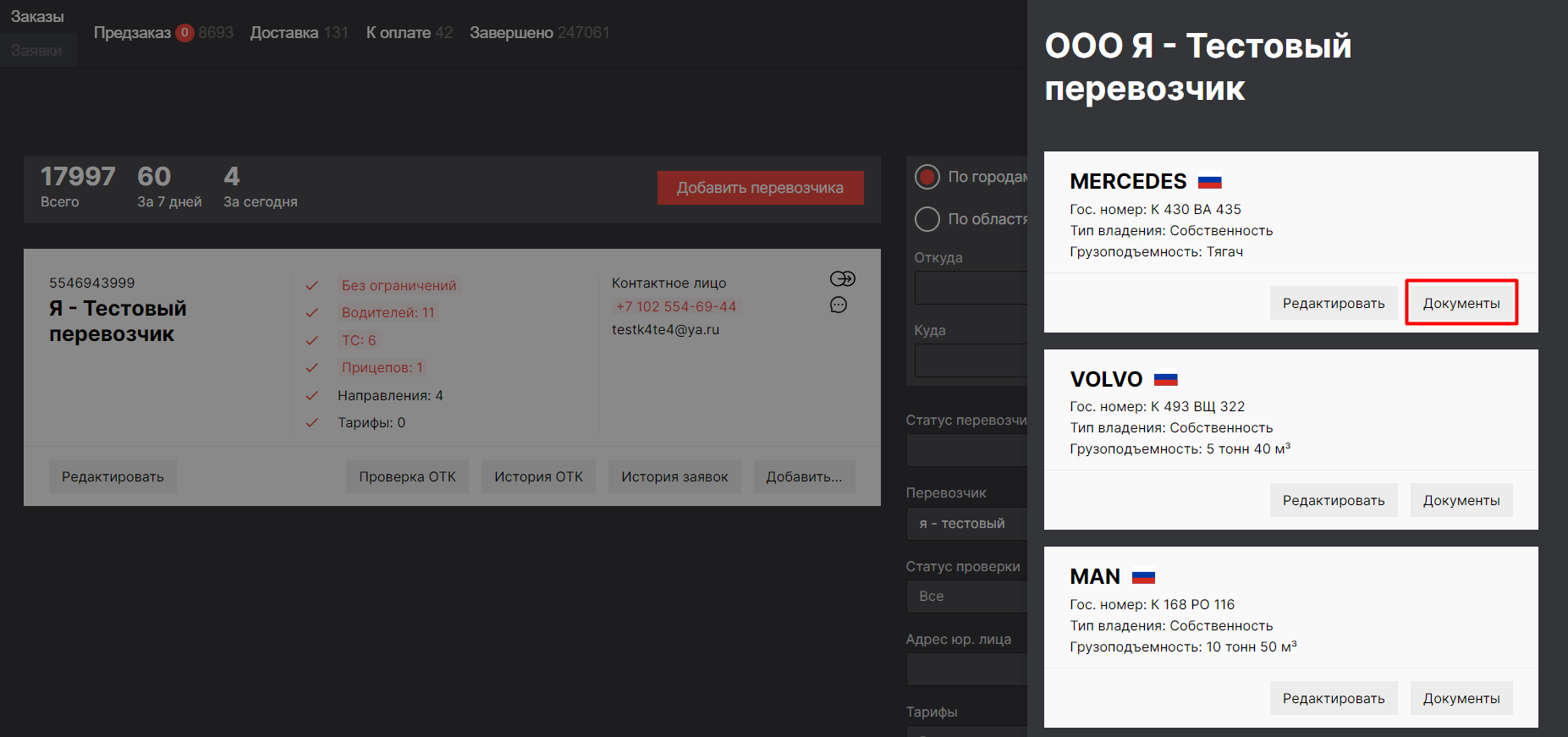
Task: Click the Без ограничений label
Action: point(399,285)
